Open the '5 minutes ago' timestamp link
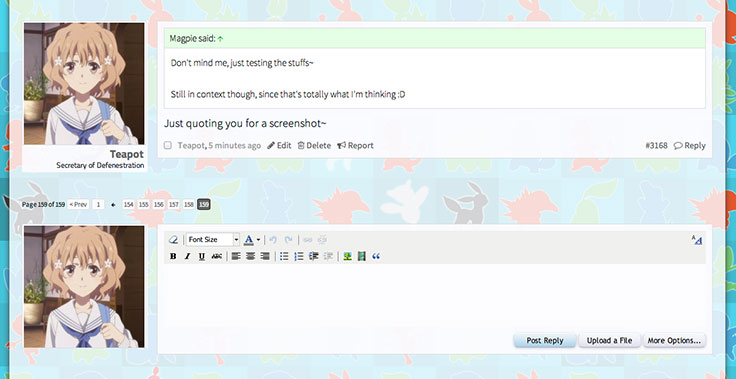The height and width of the screenshot is (379, 736). coord(234,146)
